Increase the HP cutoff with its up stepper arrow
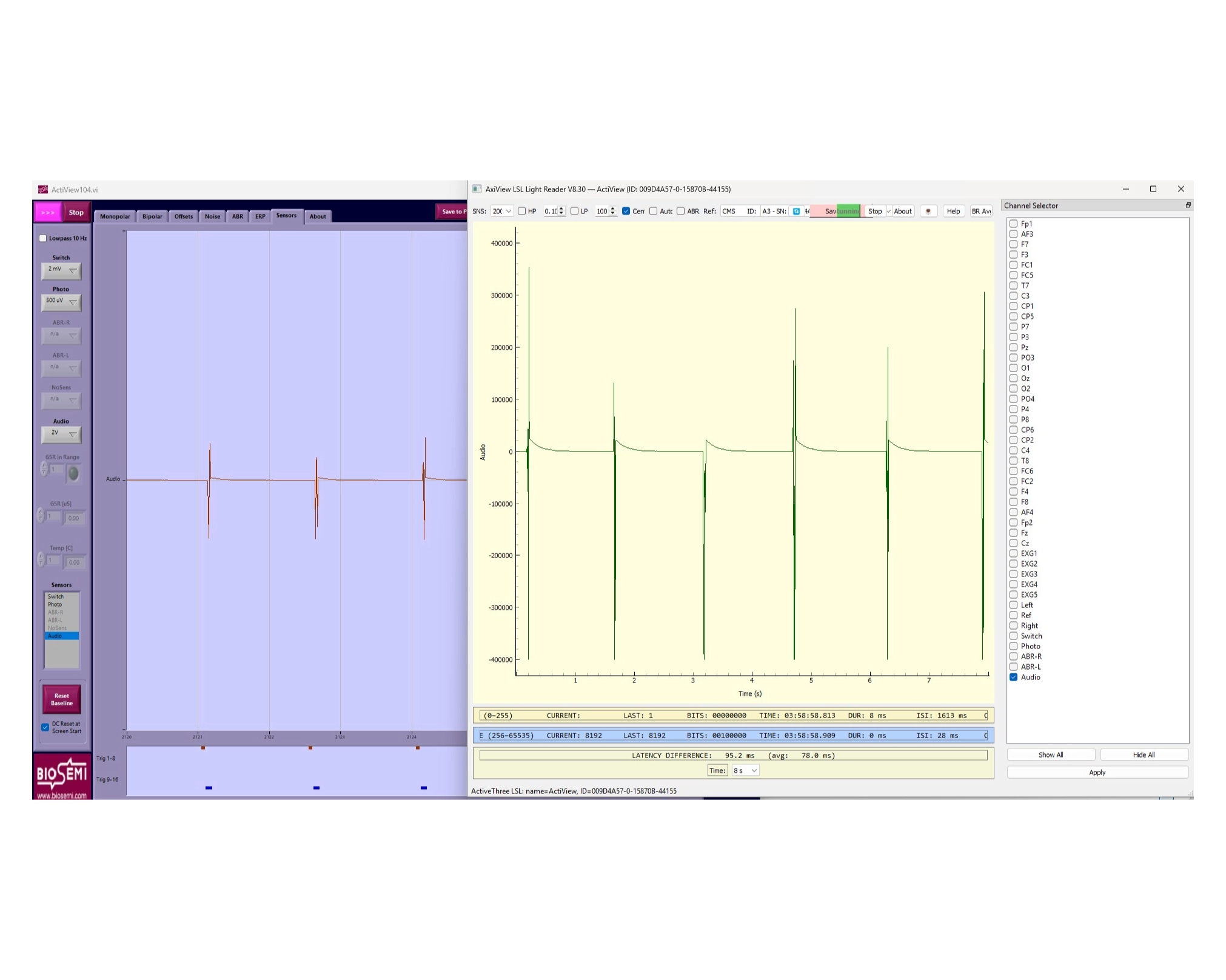Viewport: 1226px width, 980px height. 561,208
